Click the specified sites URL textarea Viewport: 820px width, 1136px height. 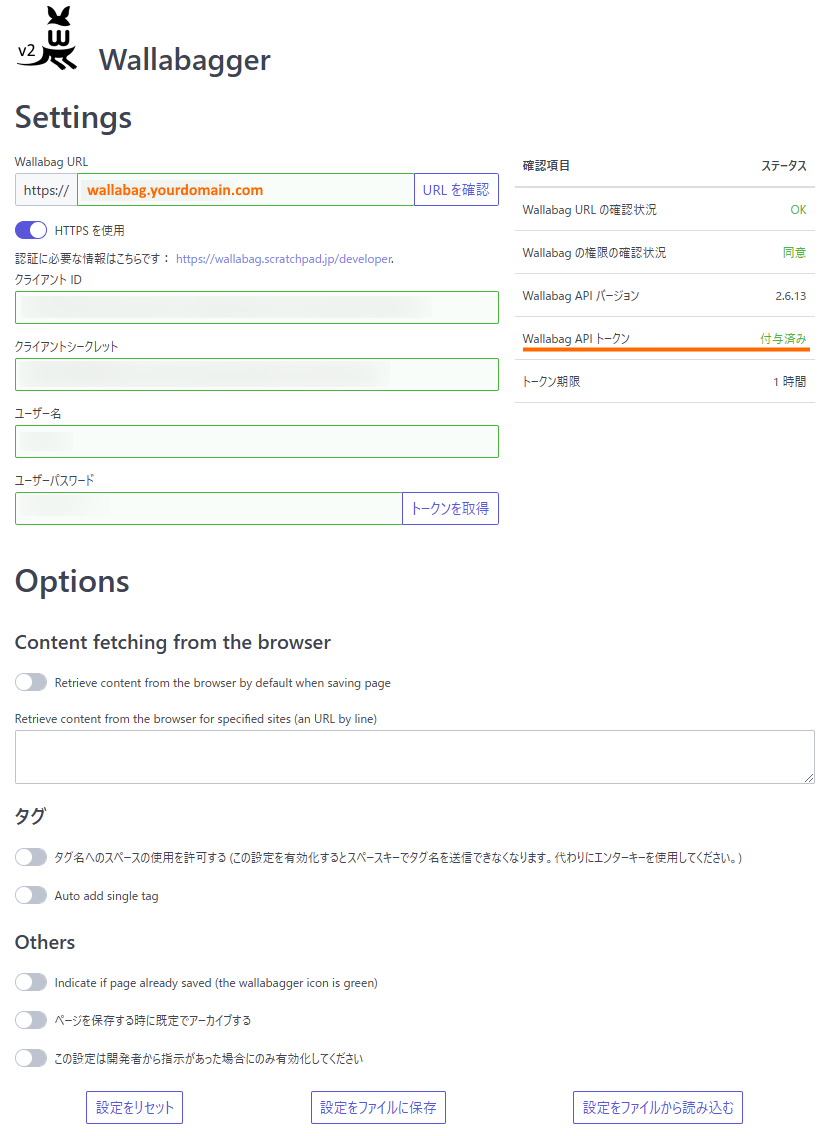[414, 757]
